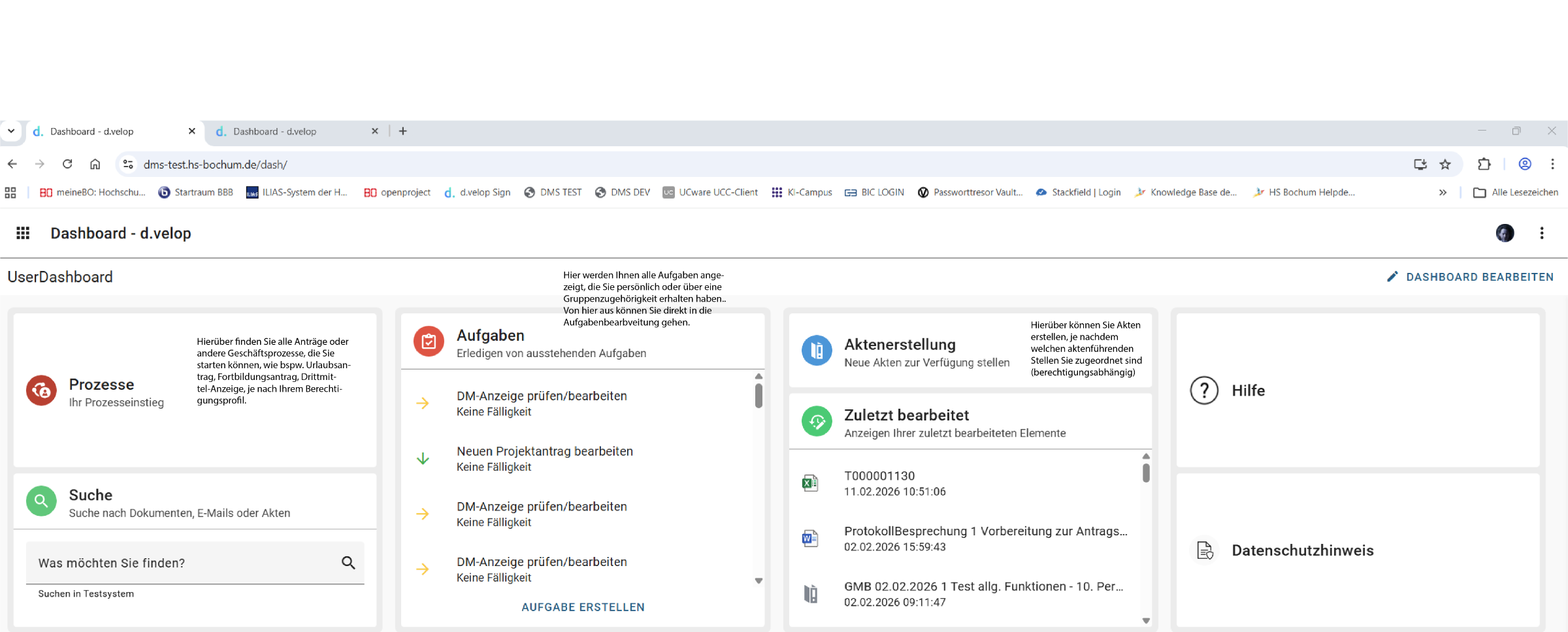Open the dashboard three-dot overflow menu

pyautogui.click(x=1542, y=233)
